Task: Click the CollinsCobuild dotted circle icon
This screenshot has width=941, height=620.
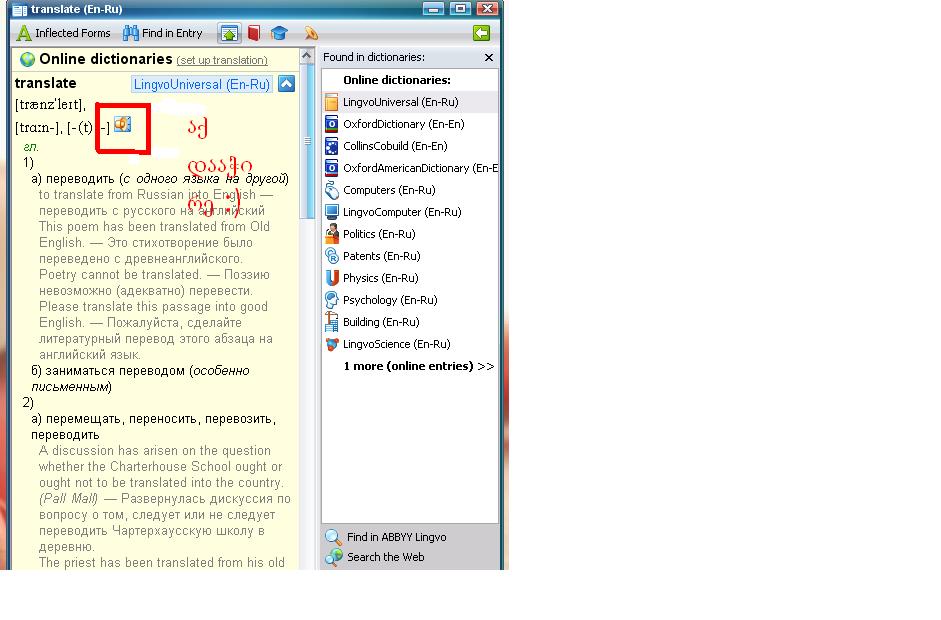Action: [331, 146]
